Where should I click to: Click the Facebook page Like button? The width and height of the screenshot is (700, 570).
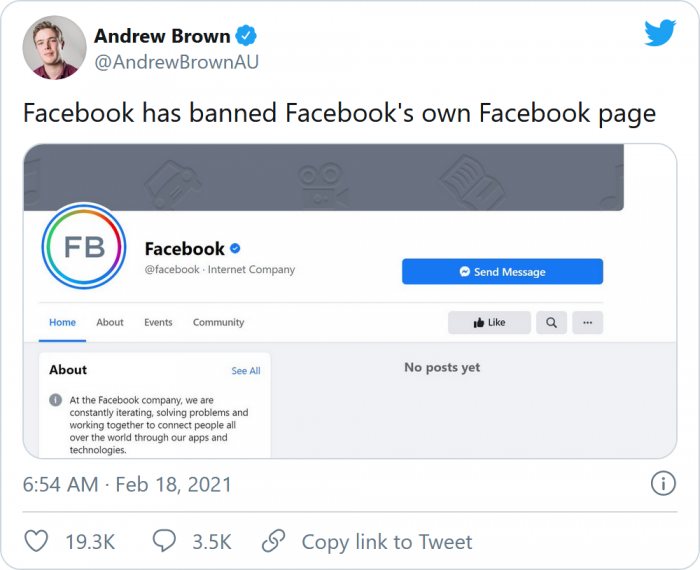point(489,323)
